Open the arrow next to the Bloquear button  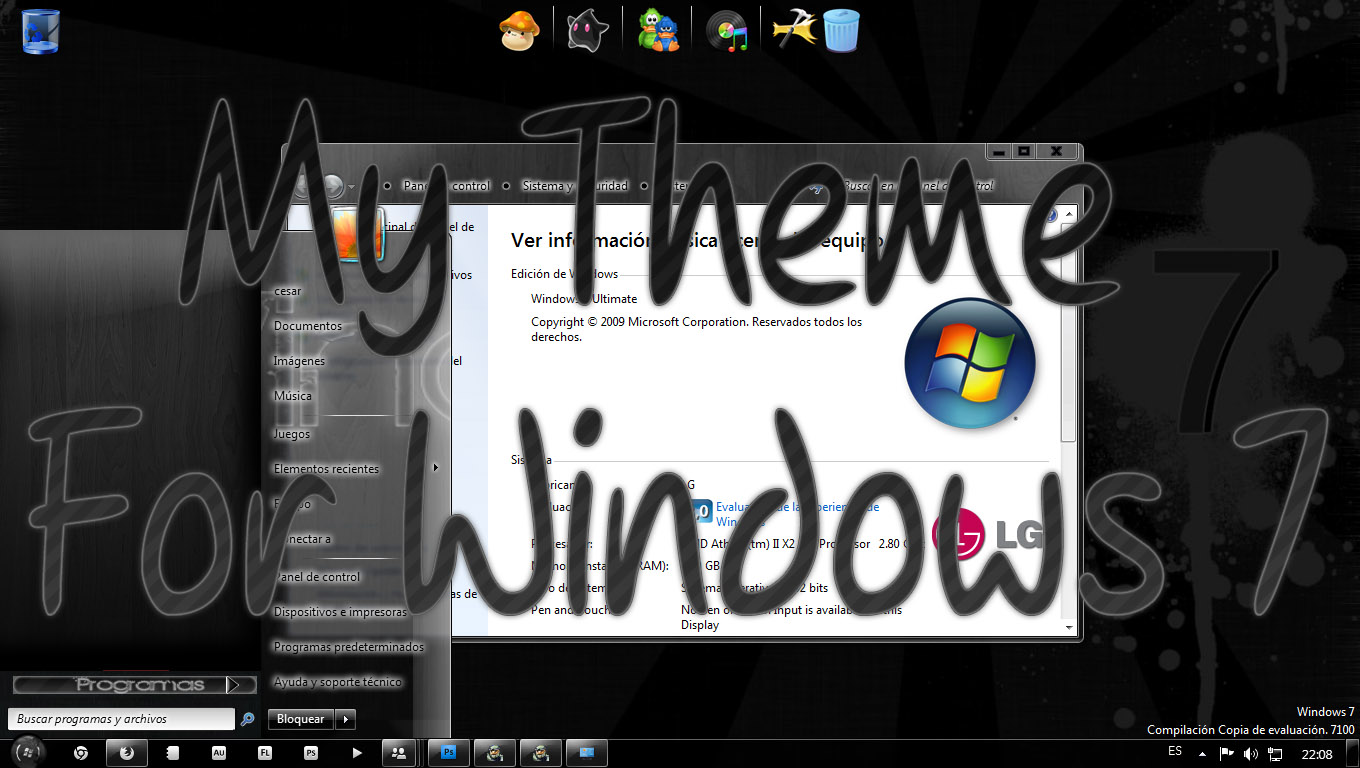[x=345, y=719]
